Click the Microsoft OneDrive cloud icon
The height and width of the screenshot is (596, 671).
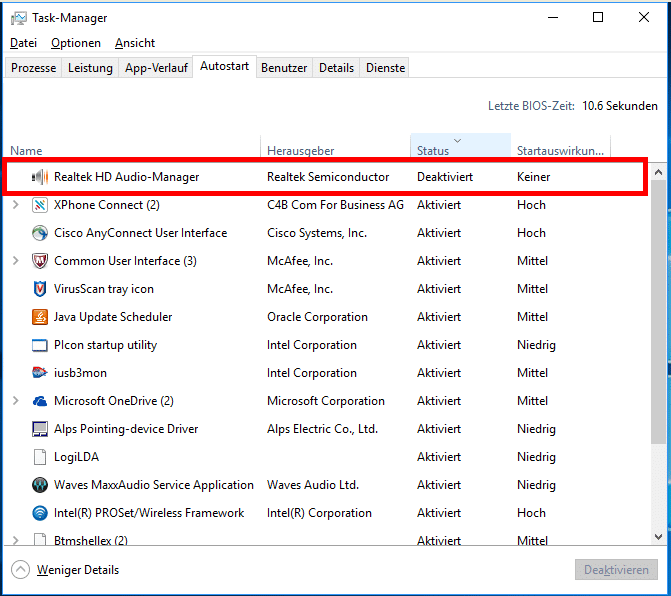[x=40, y=401]
